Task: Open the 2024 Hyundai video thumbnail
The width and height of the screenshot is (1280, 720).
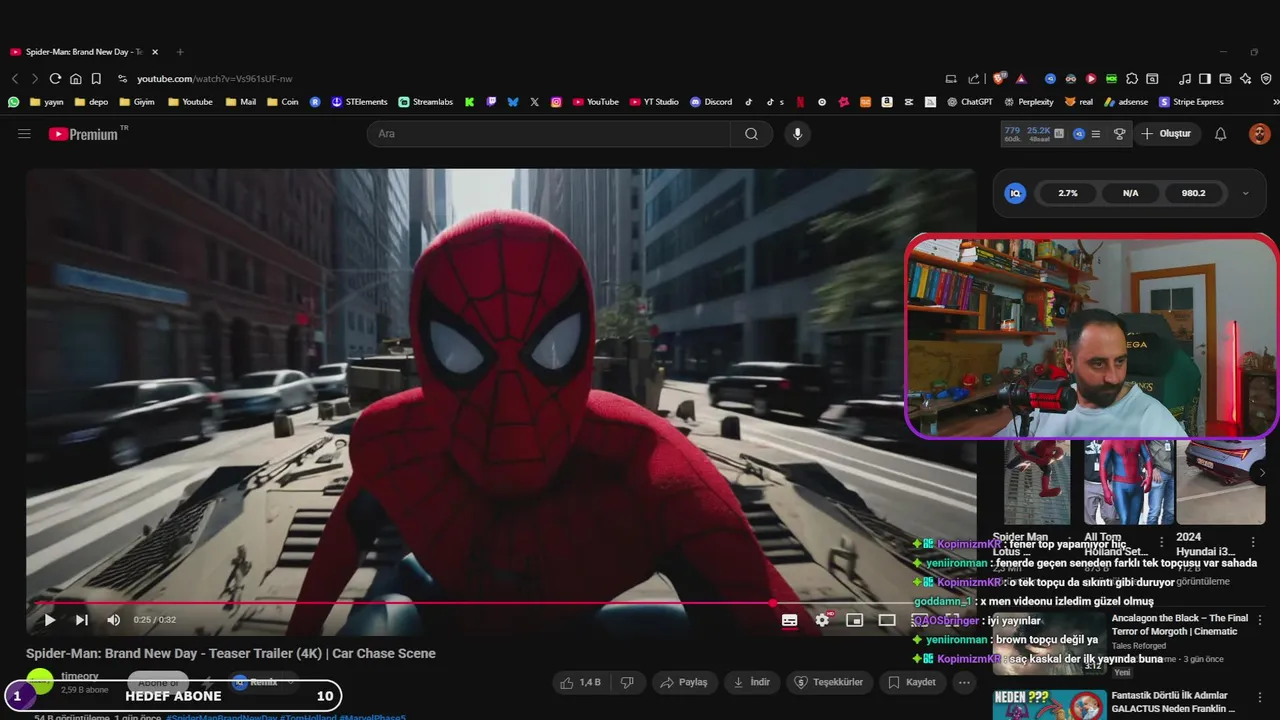Action: click(1220, 481)
